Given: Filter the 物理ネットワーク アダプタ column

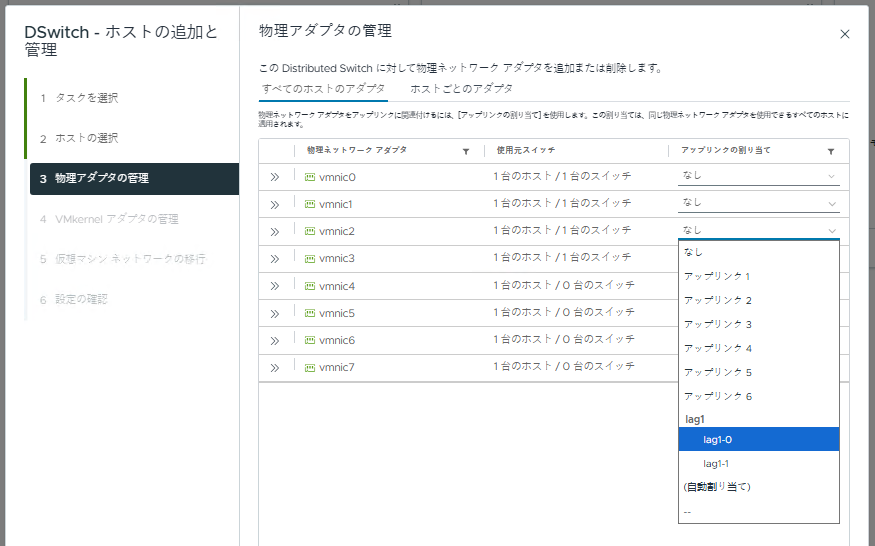Looking at the screenshot, I should pos(466,151).
